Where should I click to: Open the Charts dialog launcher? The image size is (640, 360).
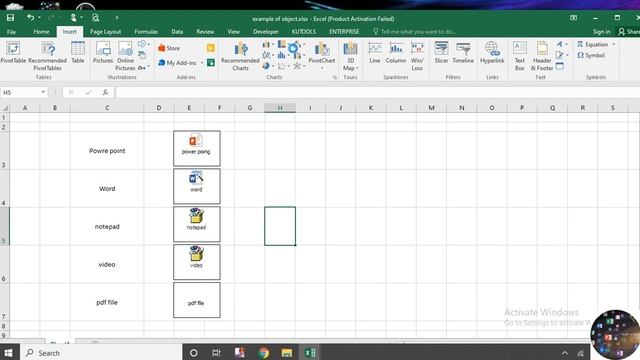click(335, 77)
